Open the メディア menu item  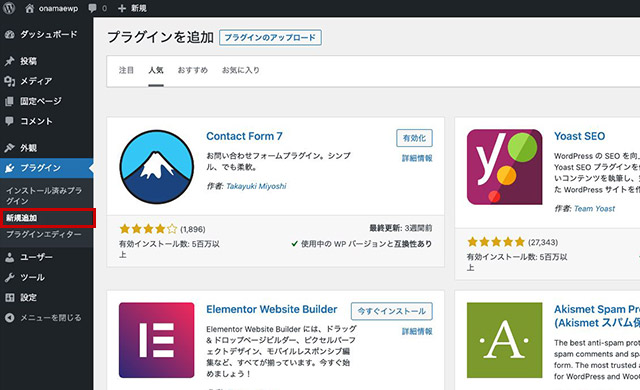click(x=47, y=81)
